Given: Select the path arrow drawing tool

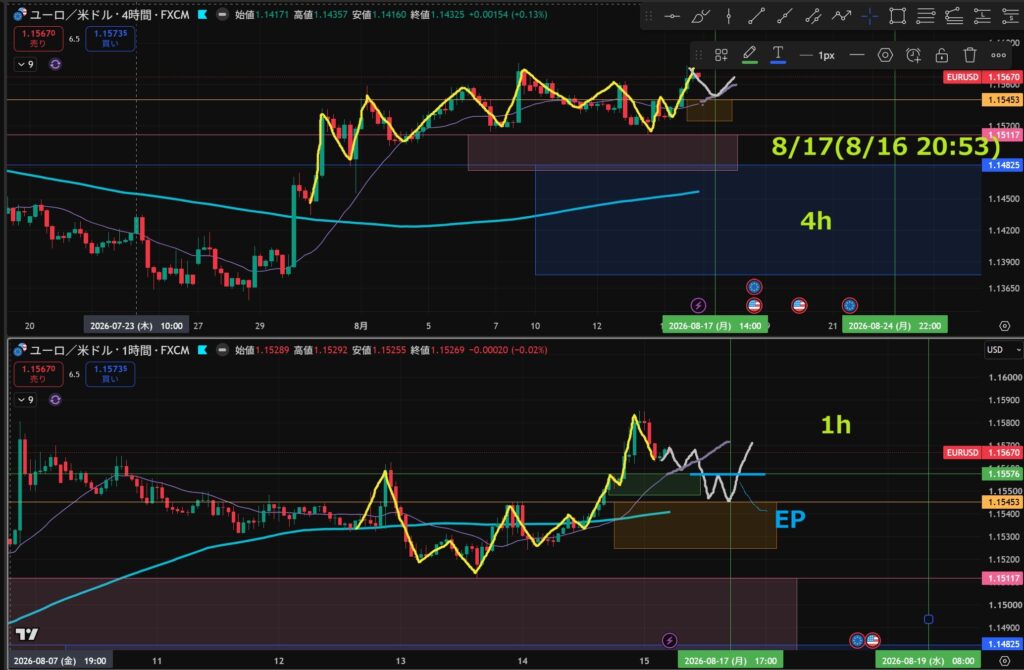Looking at the screenshot, I should click(841, 16).
